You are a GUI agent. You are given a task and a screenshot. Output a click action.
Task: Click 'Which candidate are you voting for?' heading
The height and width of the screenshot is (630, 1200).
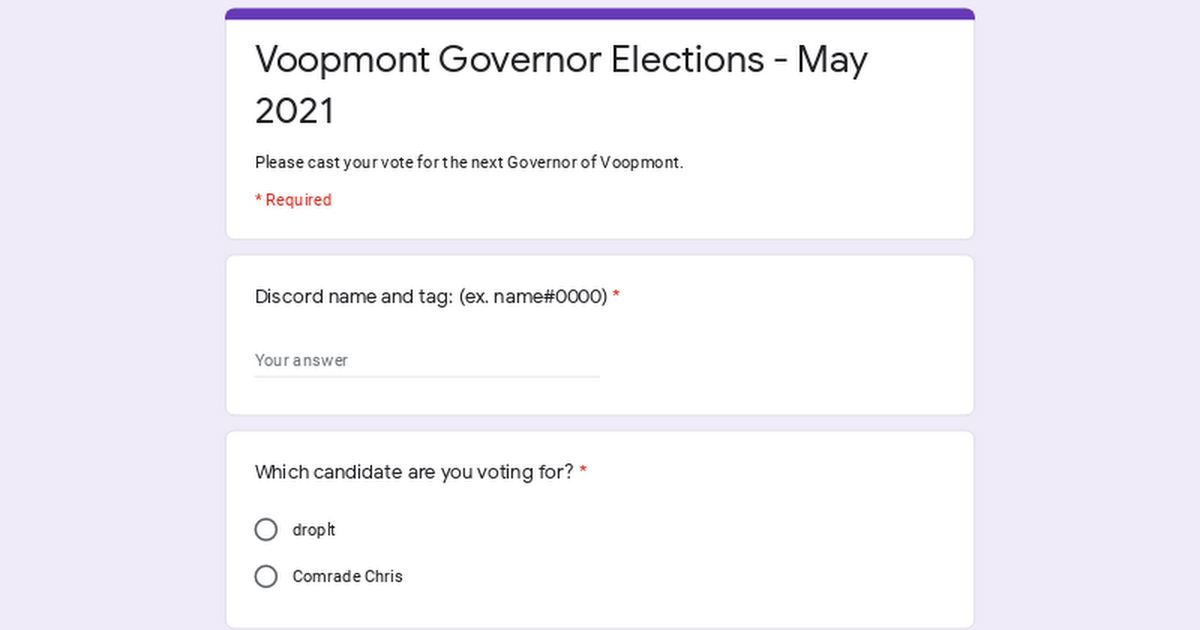(414, 472)
